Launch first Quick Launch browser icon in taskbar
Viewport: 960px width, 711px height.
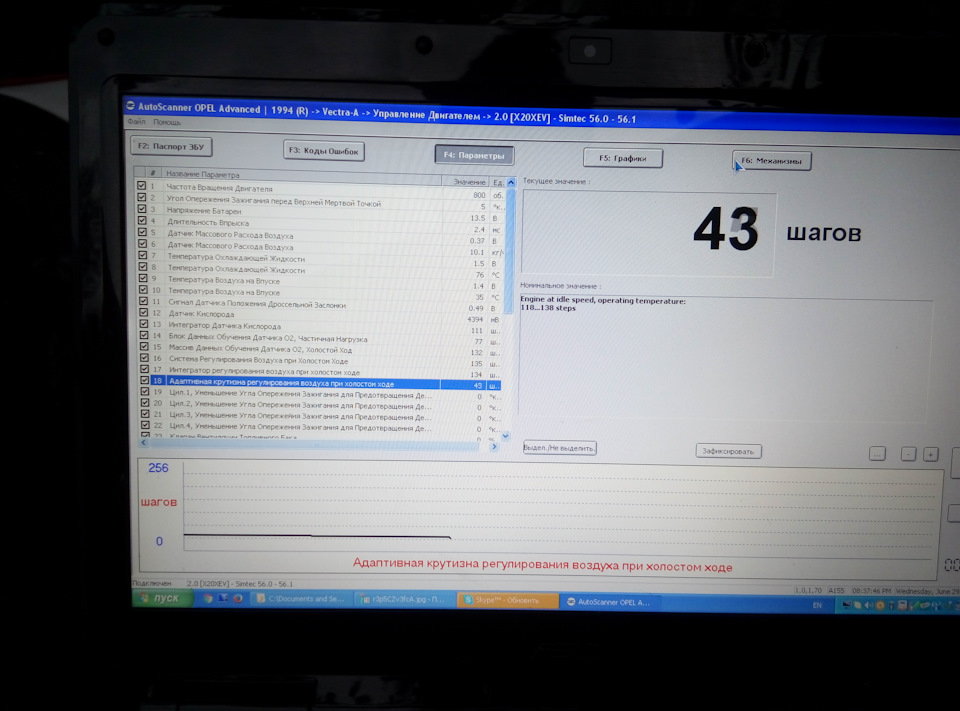[x=208, y=598]
